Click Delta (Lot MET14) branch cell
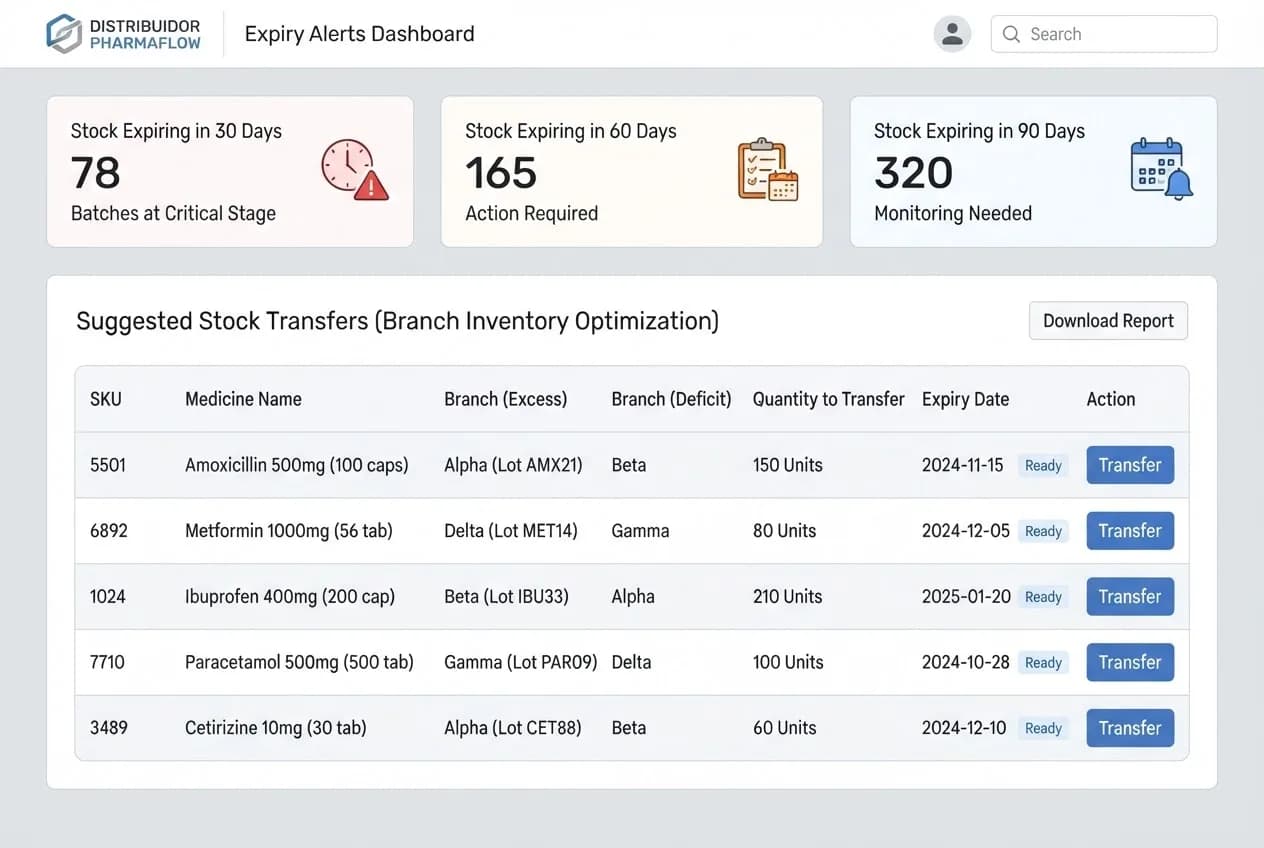The image size is (1264, 848). pyautogui.click(x=511, y=531)
